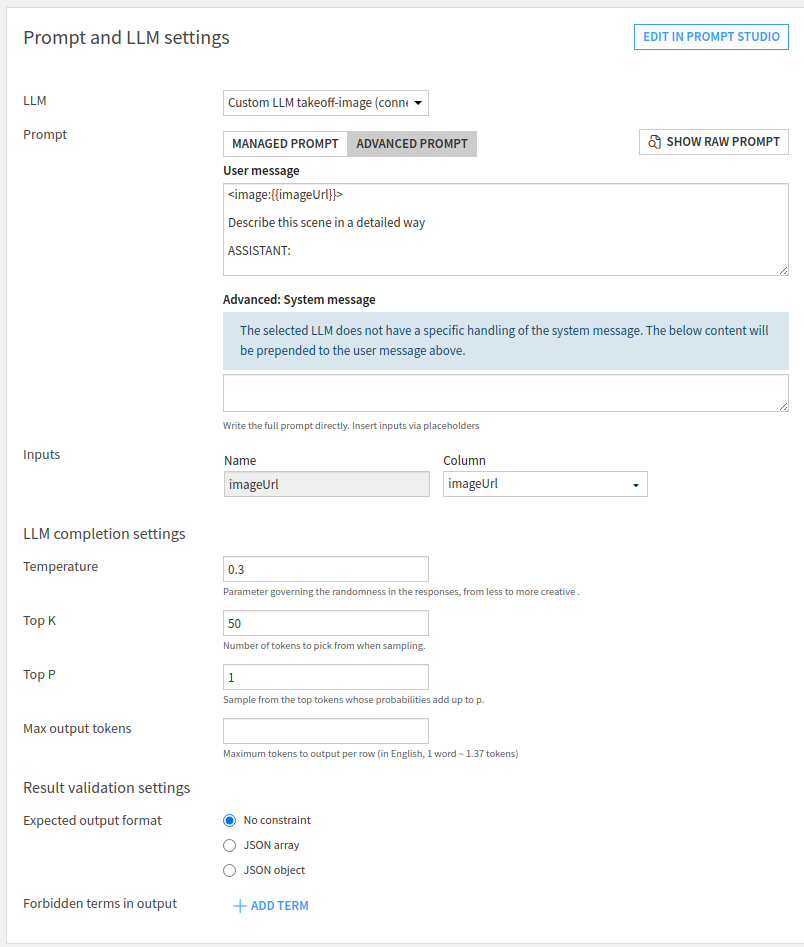Choose JSON object output format
The image size is (804, 947).
230,870
